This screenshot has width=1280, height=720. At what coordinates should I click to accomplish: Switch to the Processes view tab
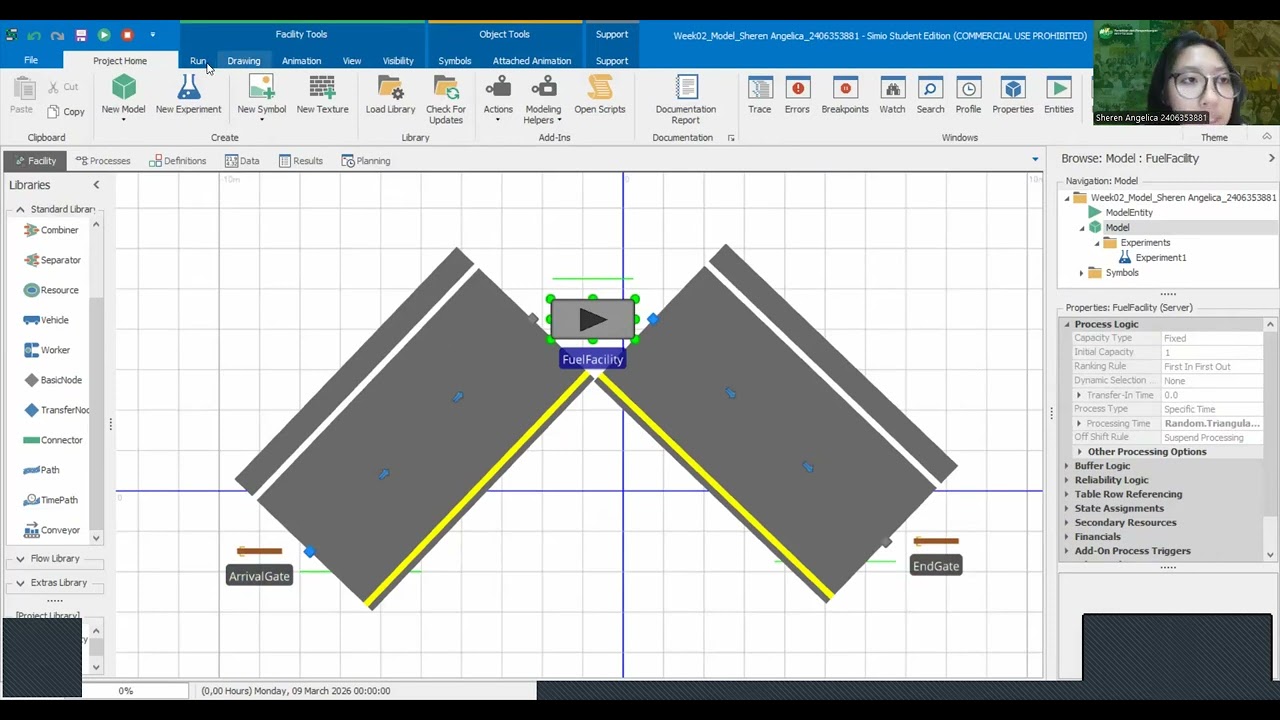[x=103, y=161]
